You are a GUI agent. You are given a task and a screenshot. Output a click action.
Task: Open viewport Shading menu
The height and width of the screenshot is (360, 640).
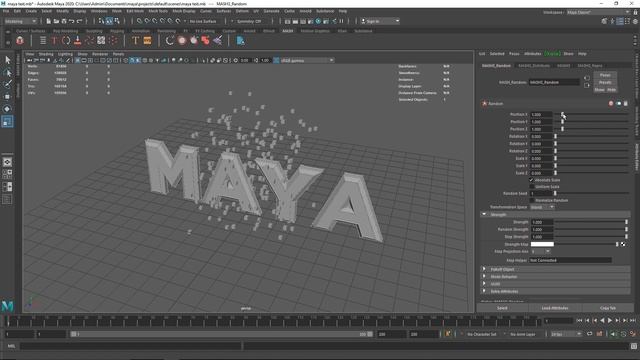click(46, 54)
